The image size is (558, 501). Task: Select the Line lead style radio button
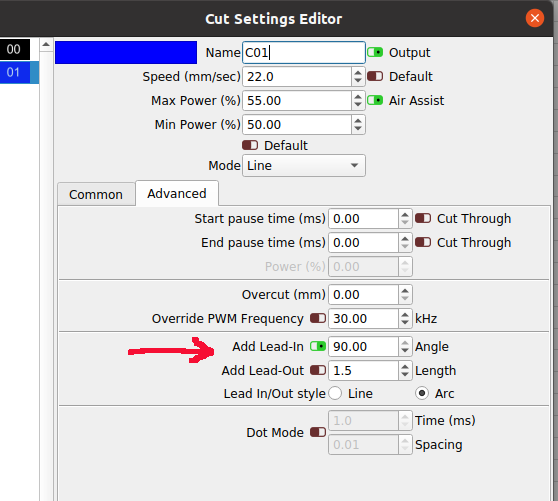pos(335,393)
